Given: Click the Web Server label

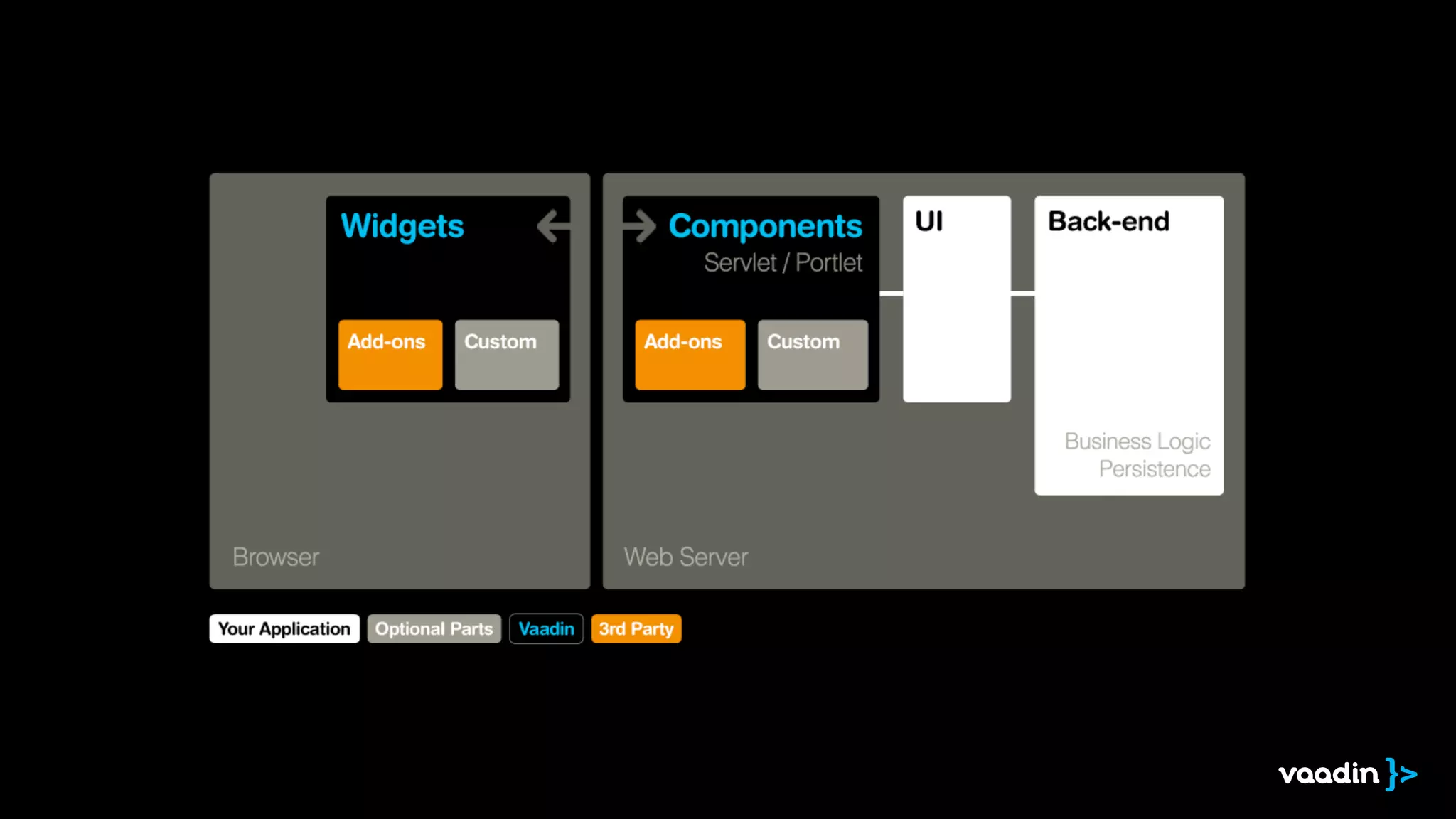Looking at the screenshot, I should 685,557.
